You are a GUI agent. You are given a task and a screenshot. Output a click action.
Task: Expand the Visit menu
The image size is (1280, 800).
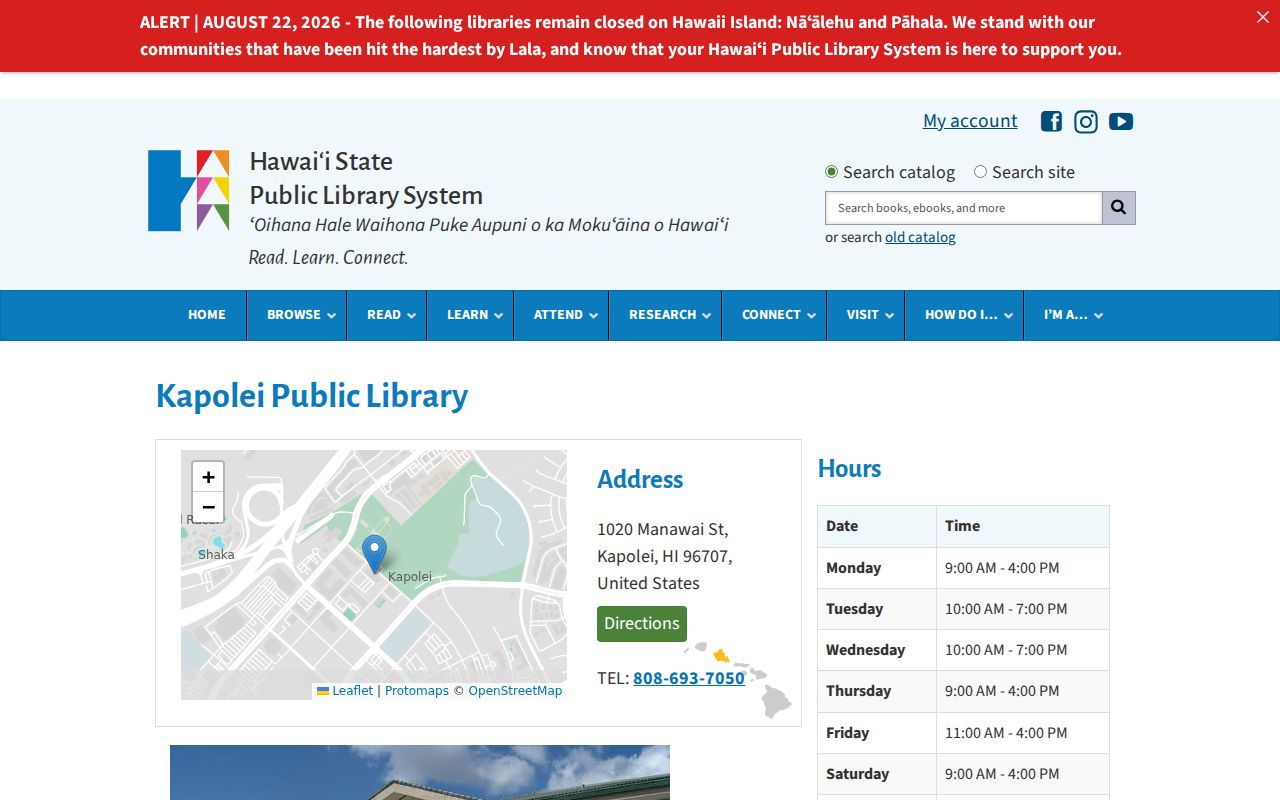866,315
